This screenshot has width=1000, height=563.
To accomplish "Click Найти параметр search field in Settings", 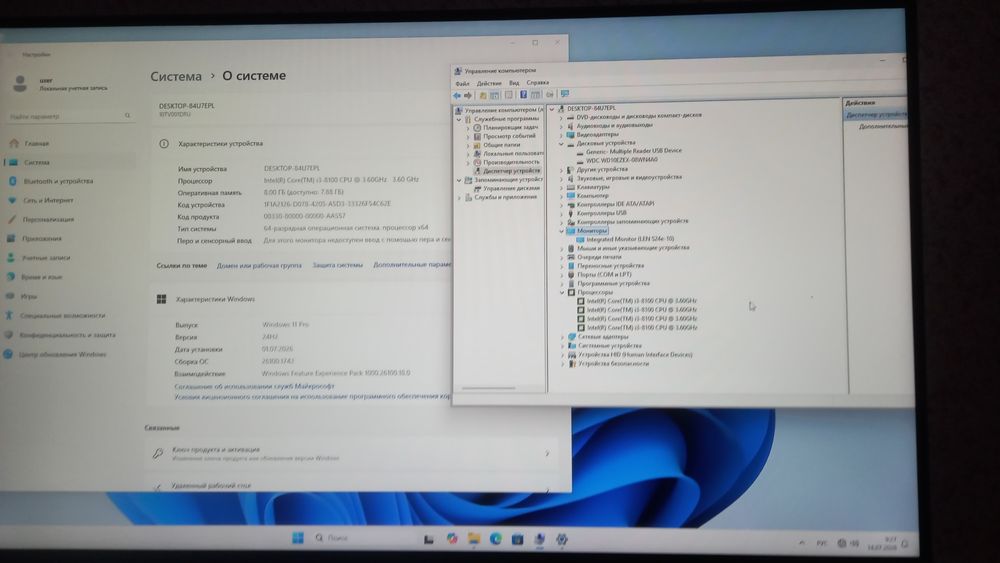I will pos(70,116).
